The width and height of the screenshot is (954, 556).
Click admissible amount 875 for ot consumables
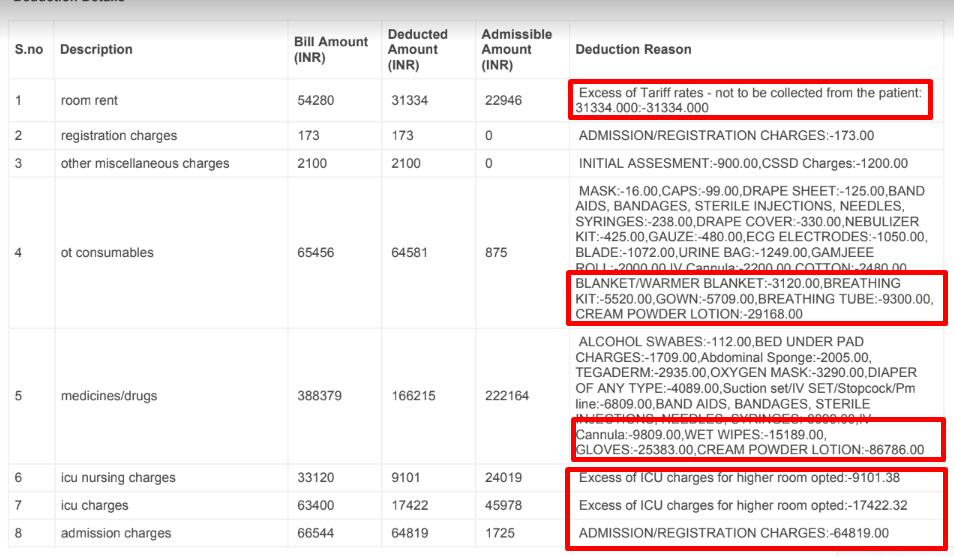[x=496, y=252]
